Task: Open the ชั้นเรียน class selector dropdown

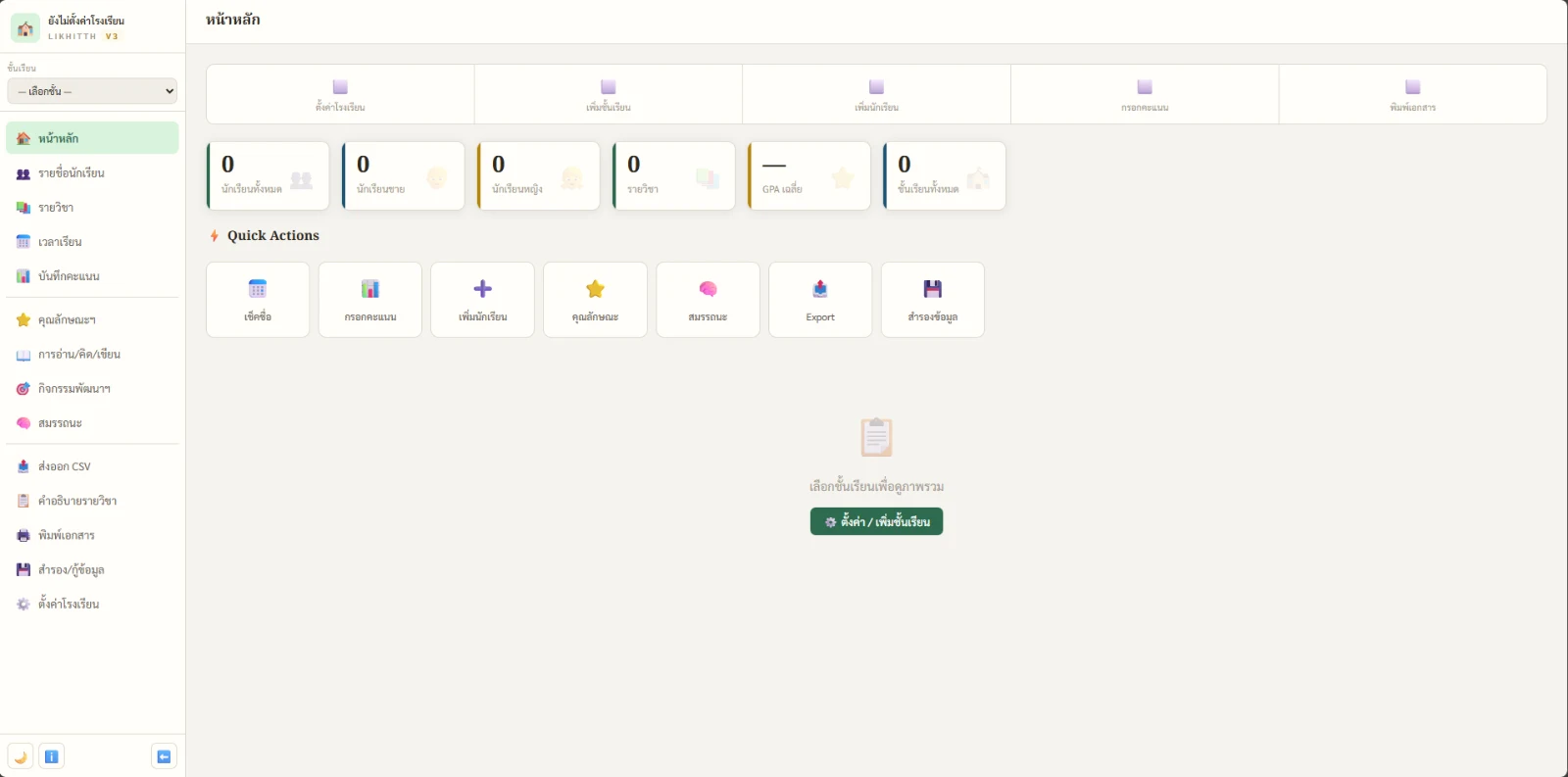Action: pos(92,91)
